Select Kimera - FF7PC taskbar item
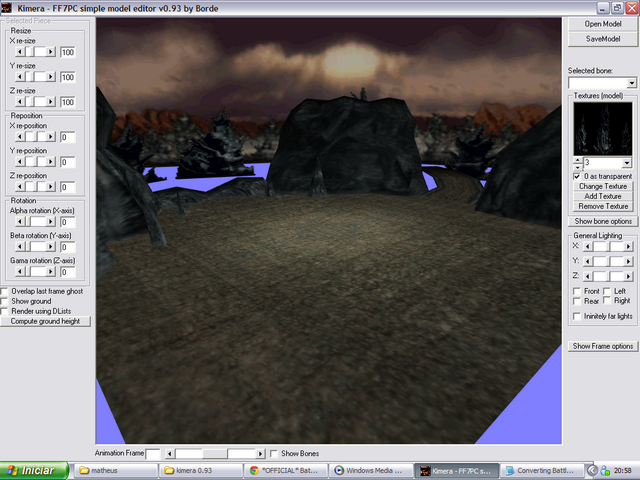The height and width of the screenshot is (480, 640). coord(456,471)
